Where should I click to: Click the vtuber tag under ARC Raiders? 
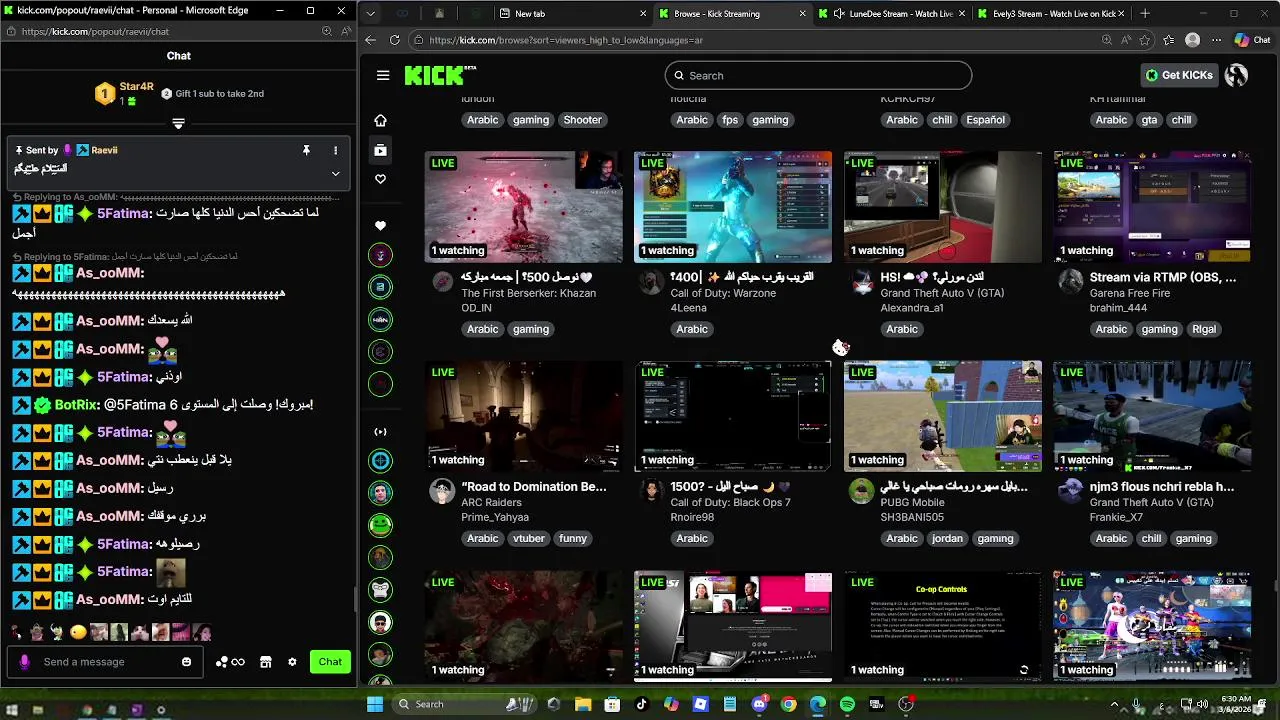(x=530, y=538)
